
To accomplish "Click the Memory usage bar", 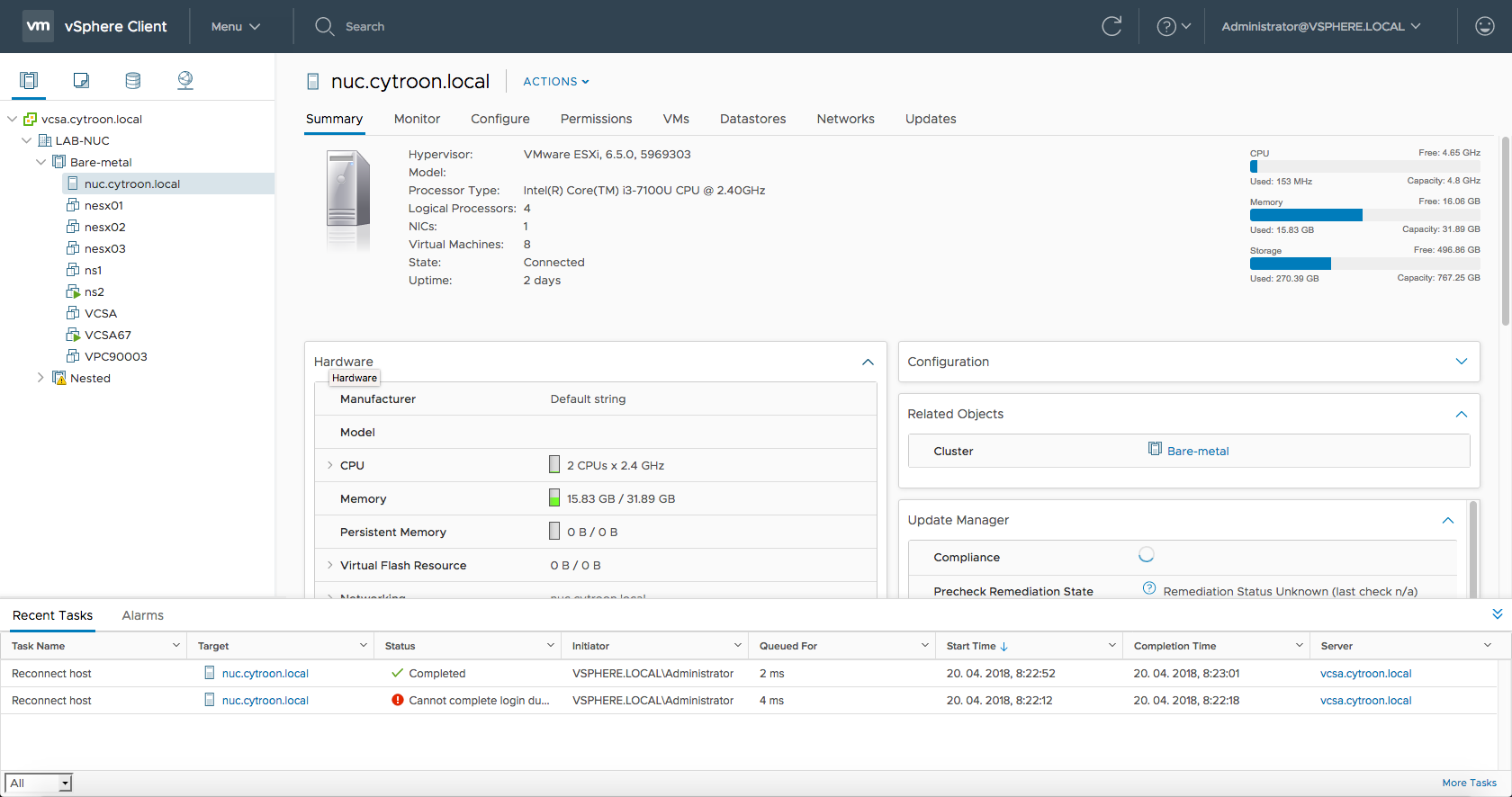I will pyautogui.click(x=1364, y=215).
